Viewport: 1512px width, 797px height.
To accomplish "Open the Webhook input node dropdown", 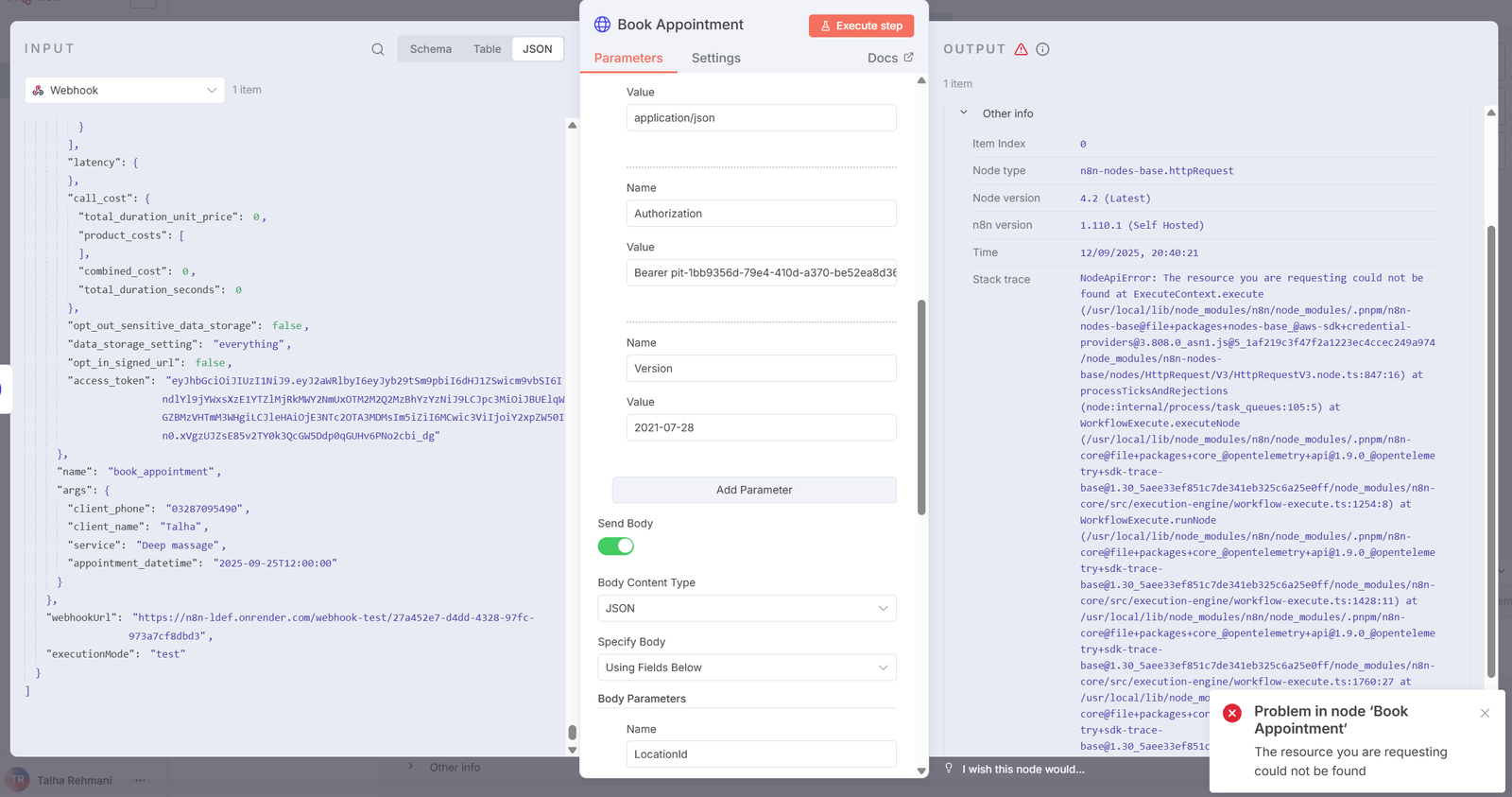I will click(x=125, y=91).
